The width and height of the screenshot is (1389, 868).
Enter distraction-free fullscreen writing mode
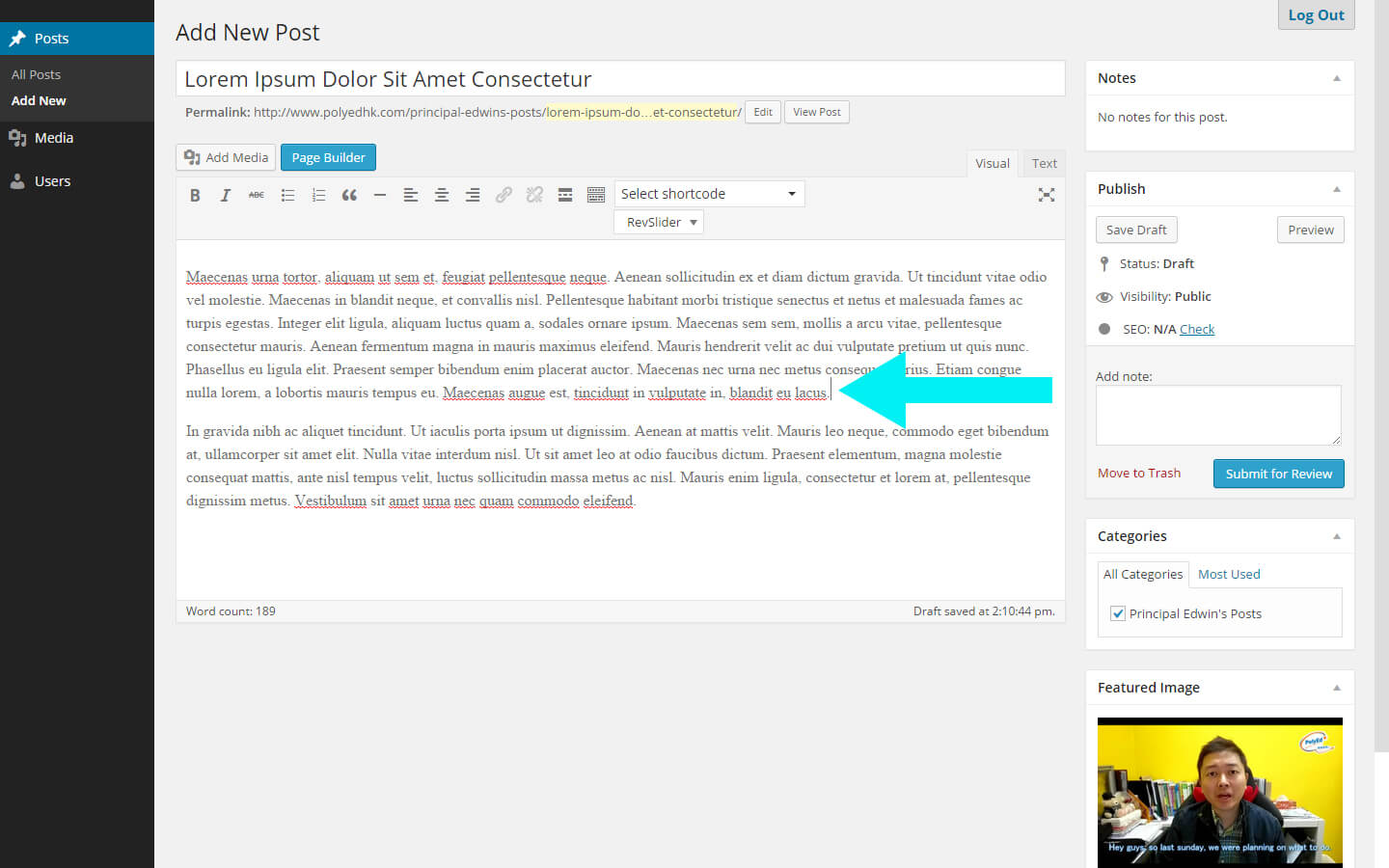click(1047, 195)
